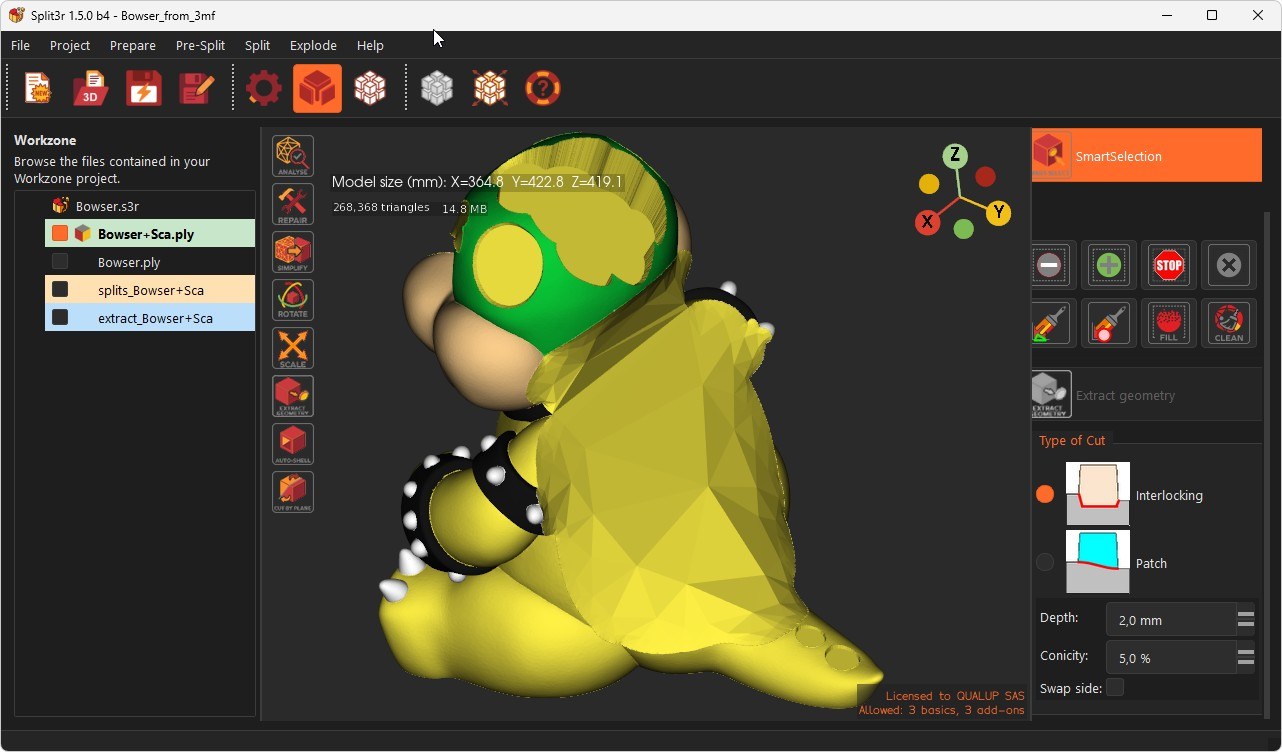Viewport: 1282px width, 752px height.
Task: Click the Patch cut type thumbnail
Action: 1098,562
